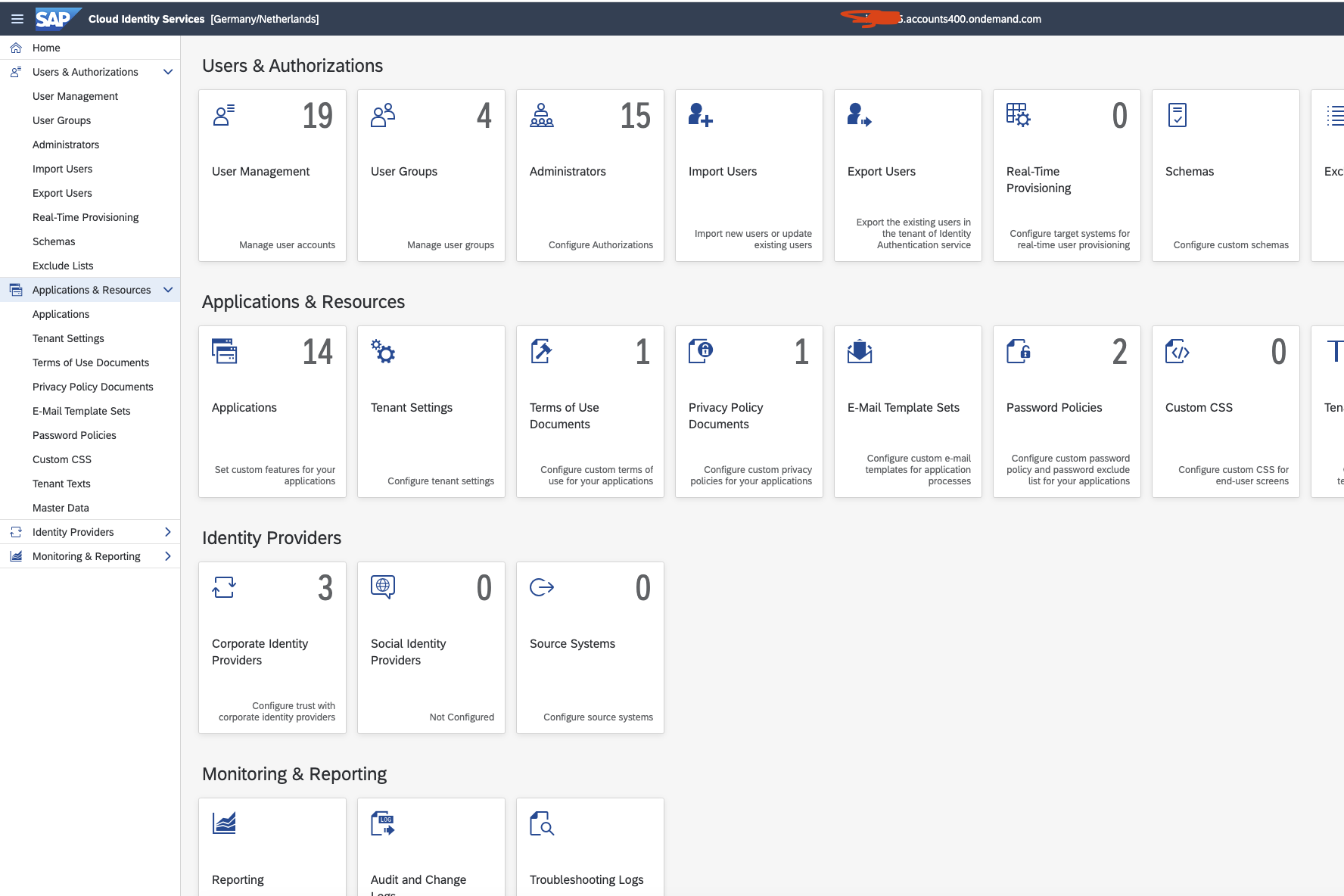Viewport: 1344px width, 896px height.
Task: Select Terms of Use Documents in sidebar
Action: coord(90,362)
